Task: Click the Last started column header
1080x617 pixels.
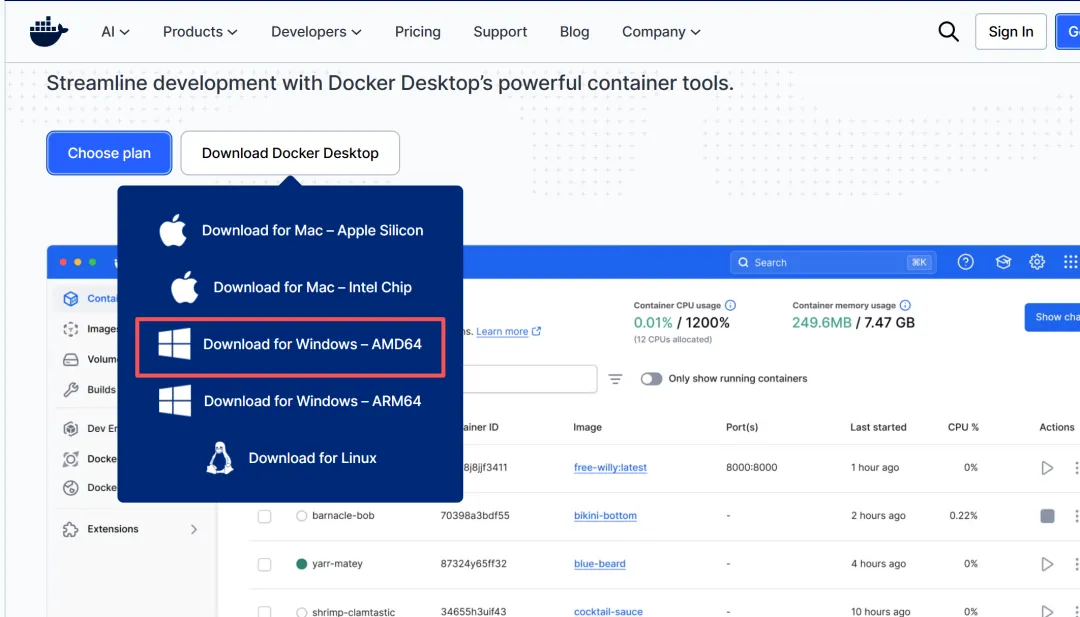Action: [878, 427]
